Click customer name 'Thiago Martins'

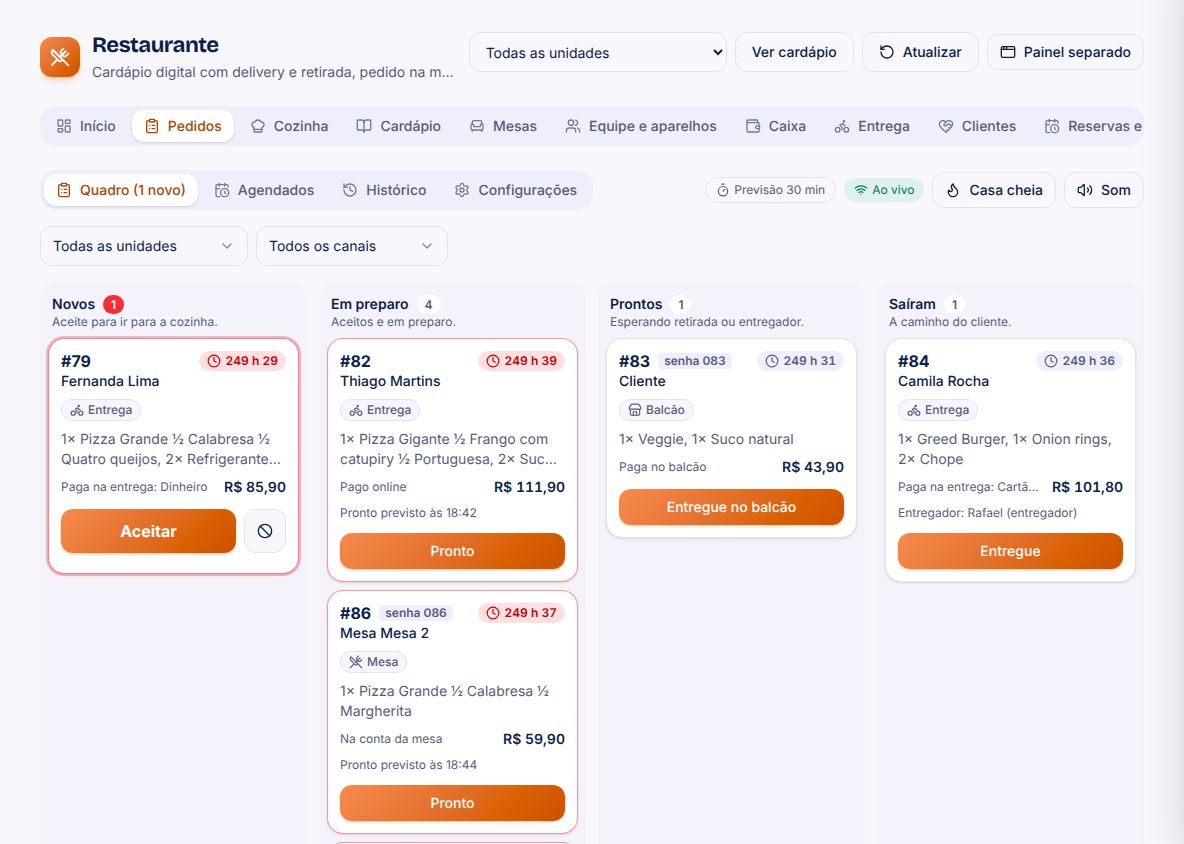[x=390, y=381]
